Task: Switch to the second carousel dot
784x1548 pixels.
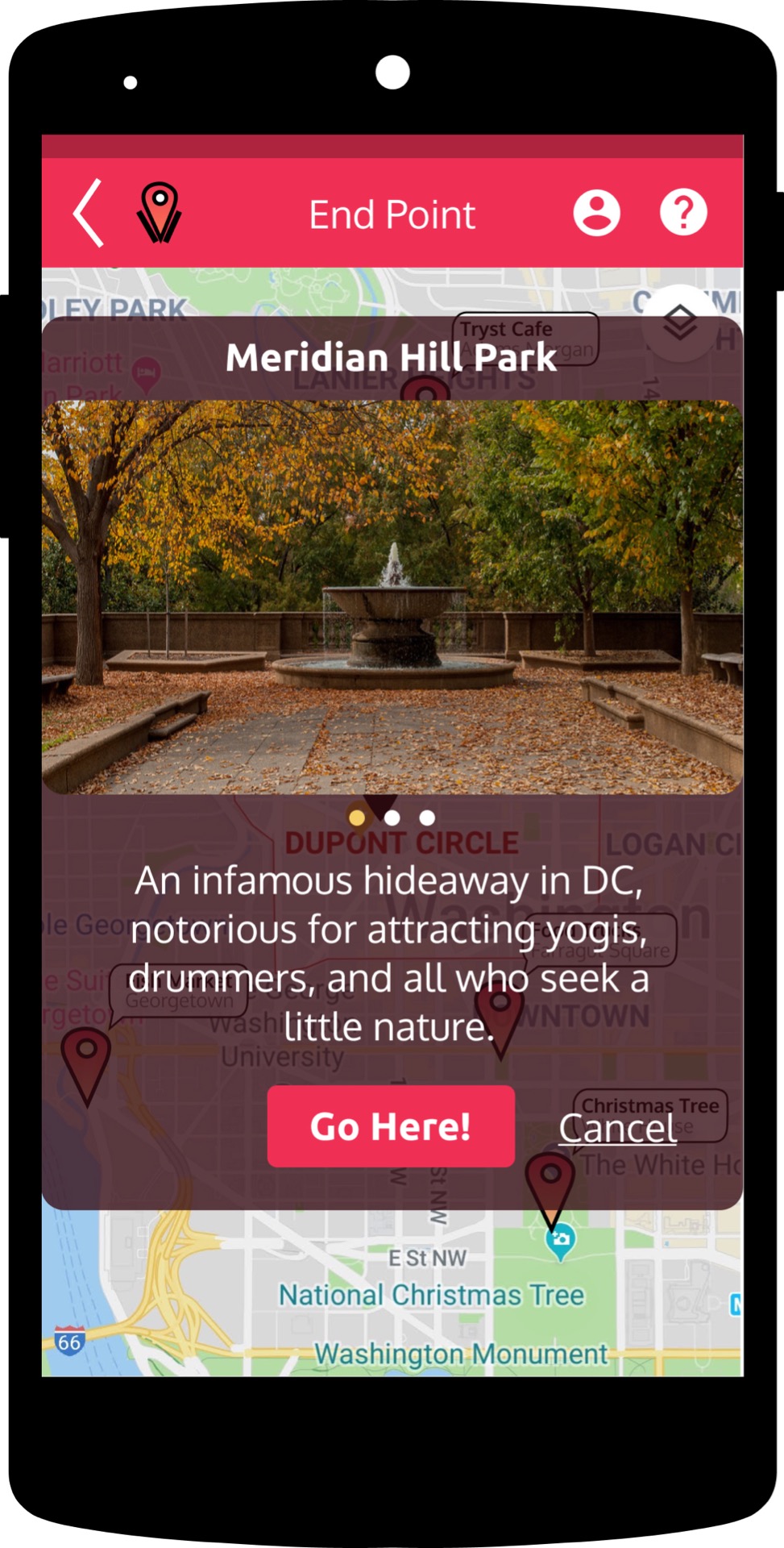Action: (x=392, y=818)
